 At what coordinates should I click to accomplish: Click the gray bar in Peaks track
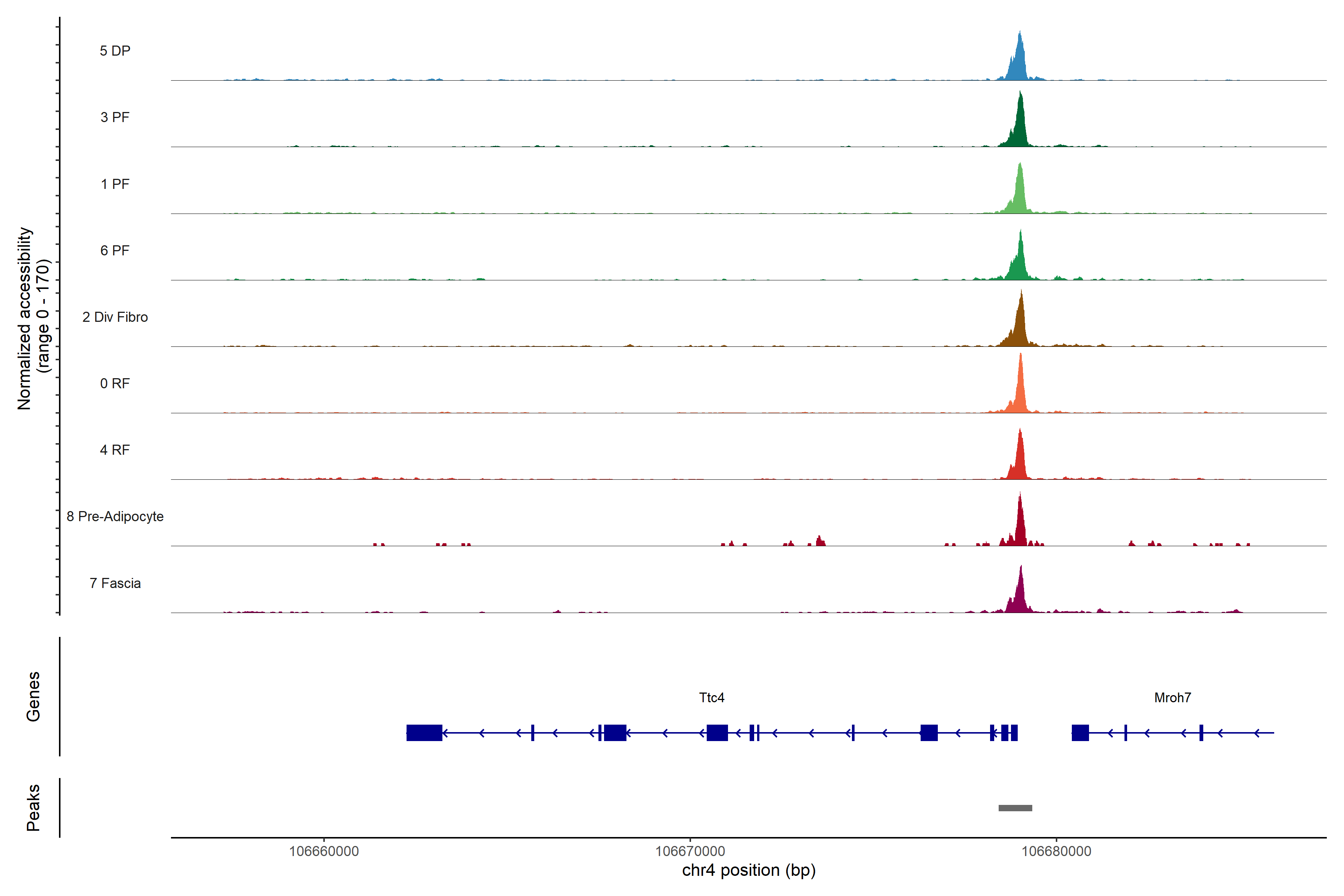click(1015, 808)
